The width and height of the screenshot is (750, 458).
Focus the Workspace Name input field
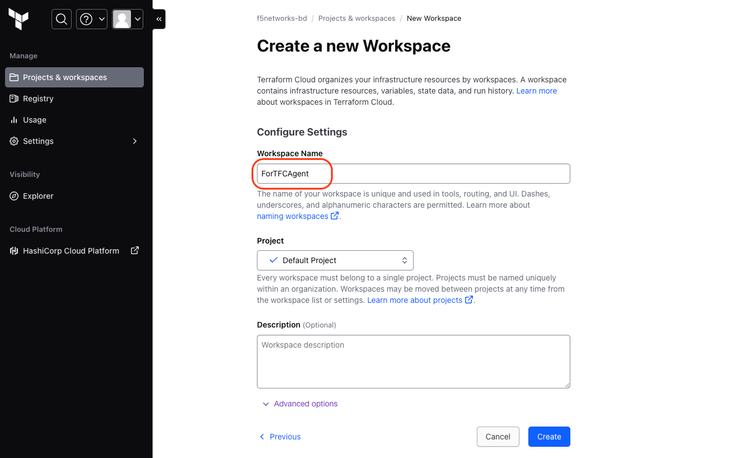coord(413,174)
